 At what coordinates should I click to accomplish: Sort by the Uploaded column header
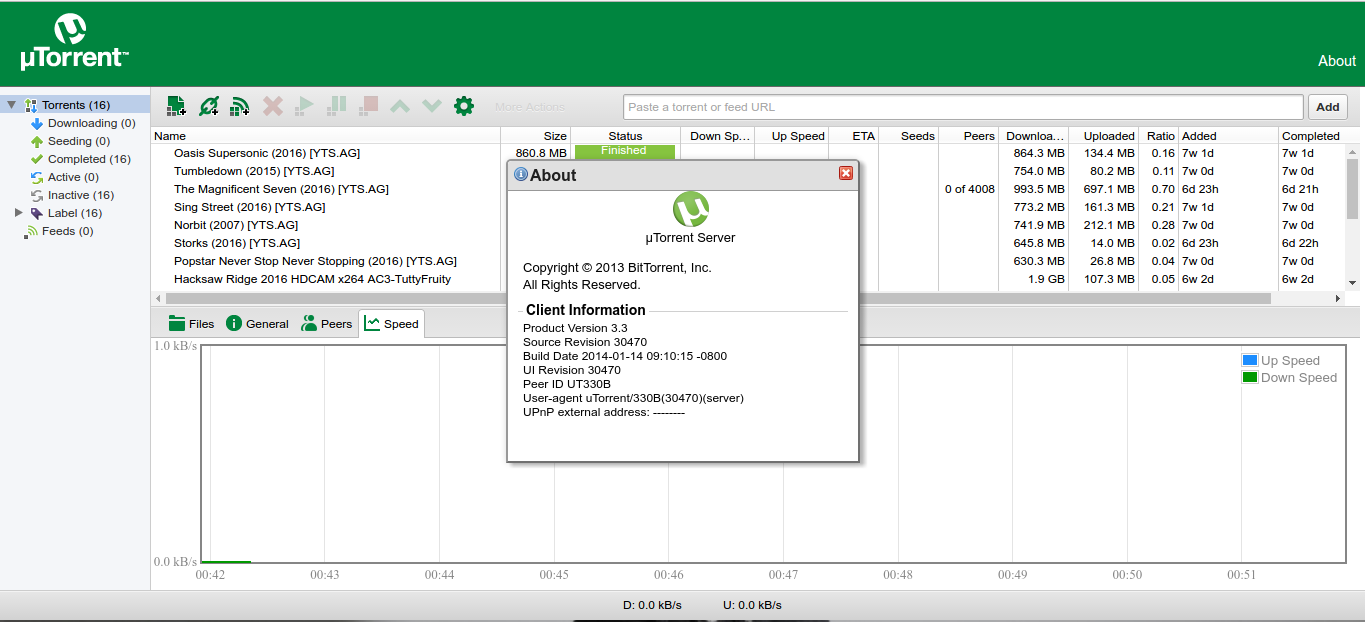pos(1103,136)
